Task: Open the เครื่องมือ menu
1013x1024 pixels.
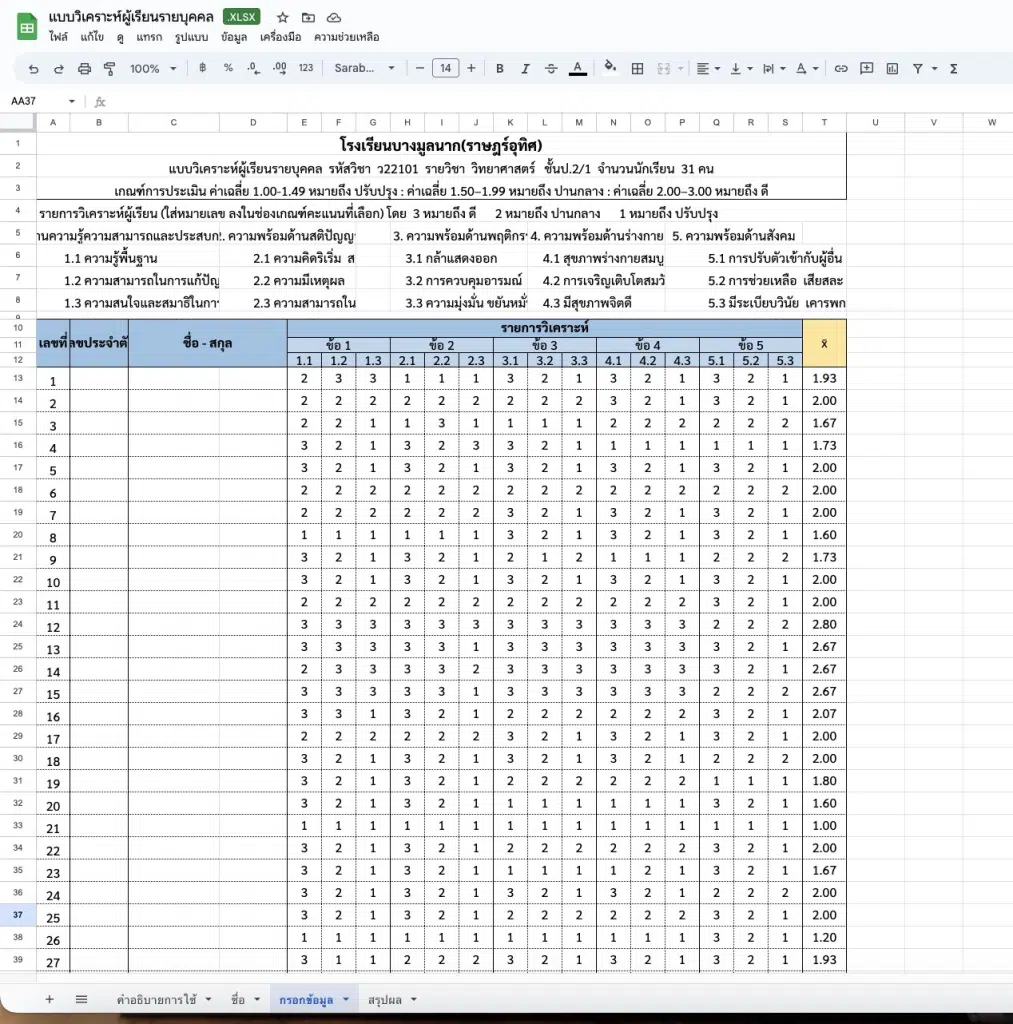Action: coord(280,37)
